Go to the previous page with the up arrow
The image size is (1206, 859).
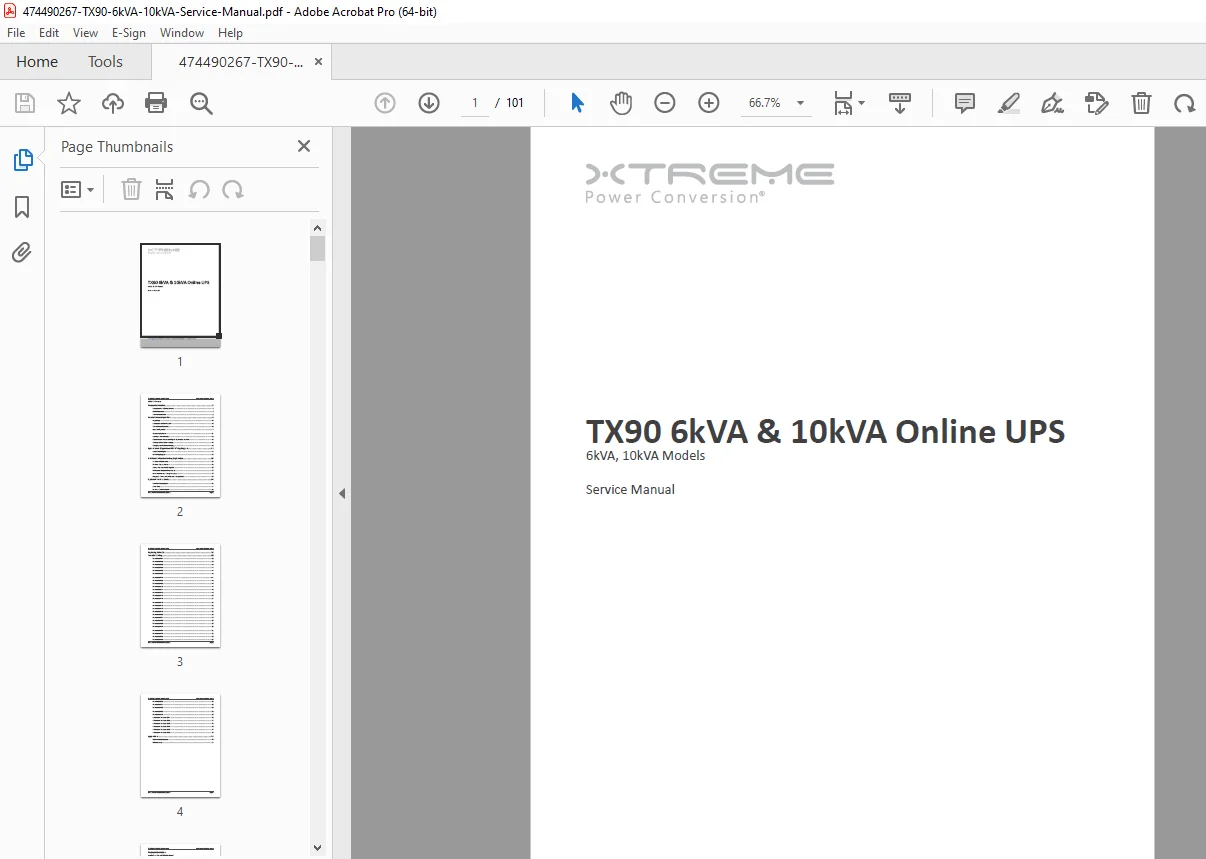[x=385, y=103]
